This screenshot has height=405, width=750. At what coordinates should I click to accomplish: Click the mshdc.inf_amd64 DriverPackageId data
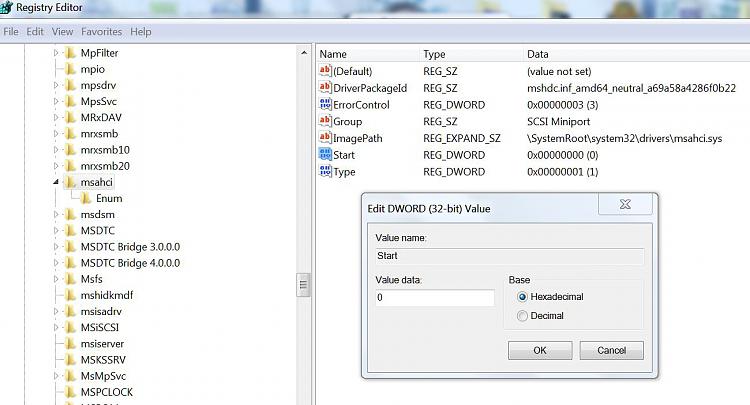(631, 88)
